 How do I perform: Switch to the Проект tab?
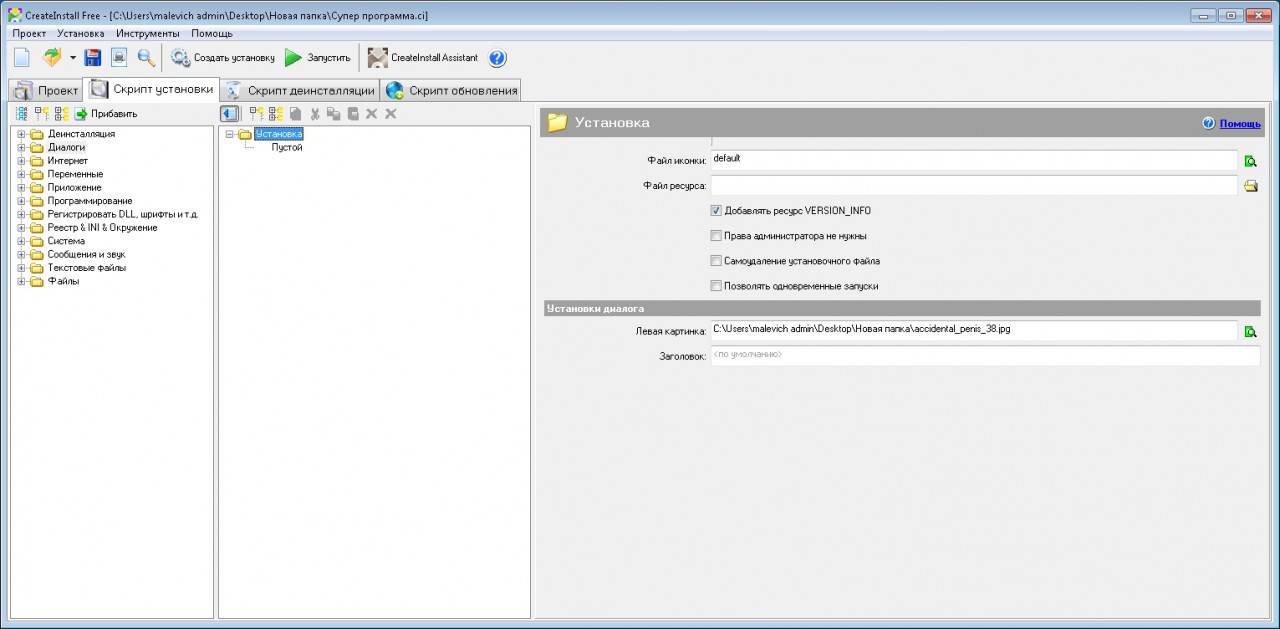coord(46,91)
